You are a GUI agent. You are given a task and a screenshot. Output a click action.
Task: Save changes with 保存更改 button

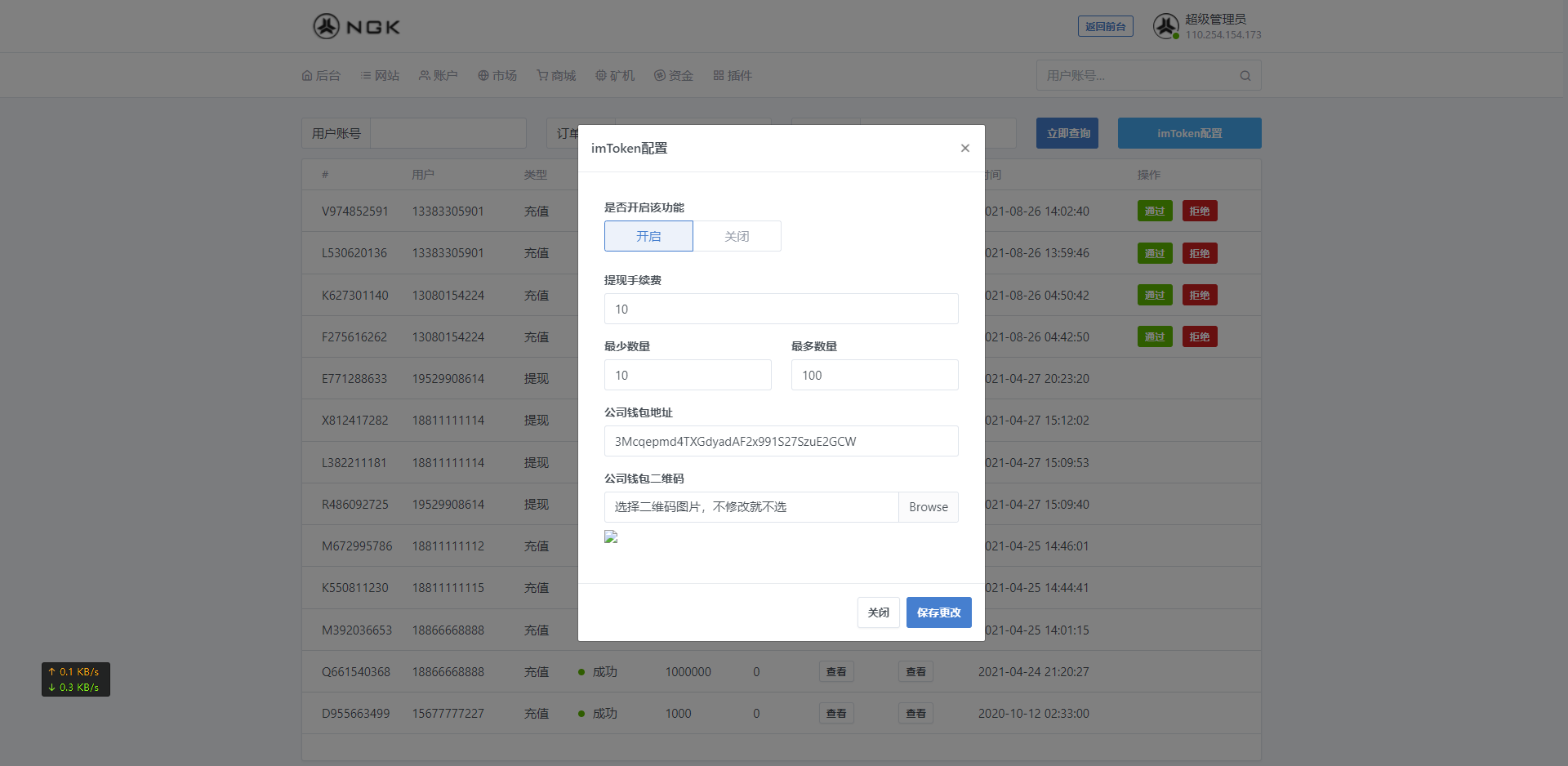point(939,612)
